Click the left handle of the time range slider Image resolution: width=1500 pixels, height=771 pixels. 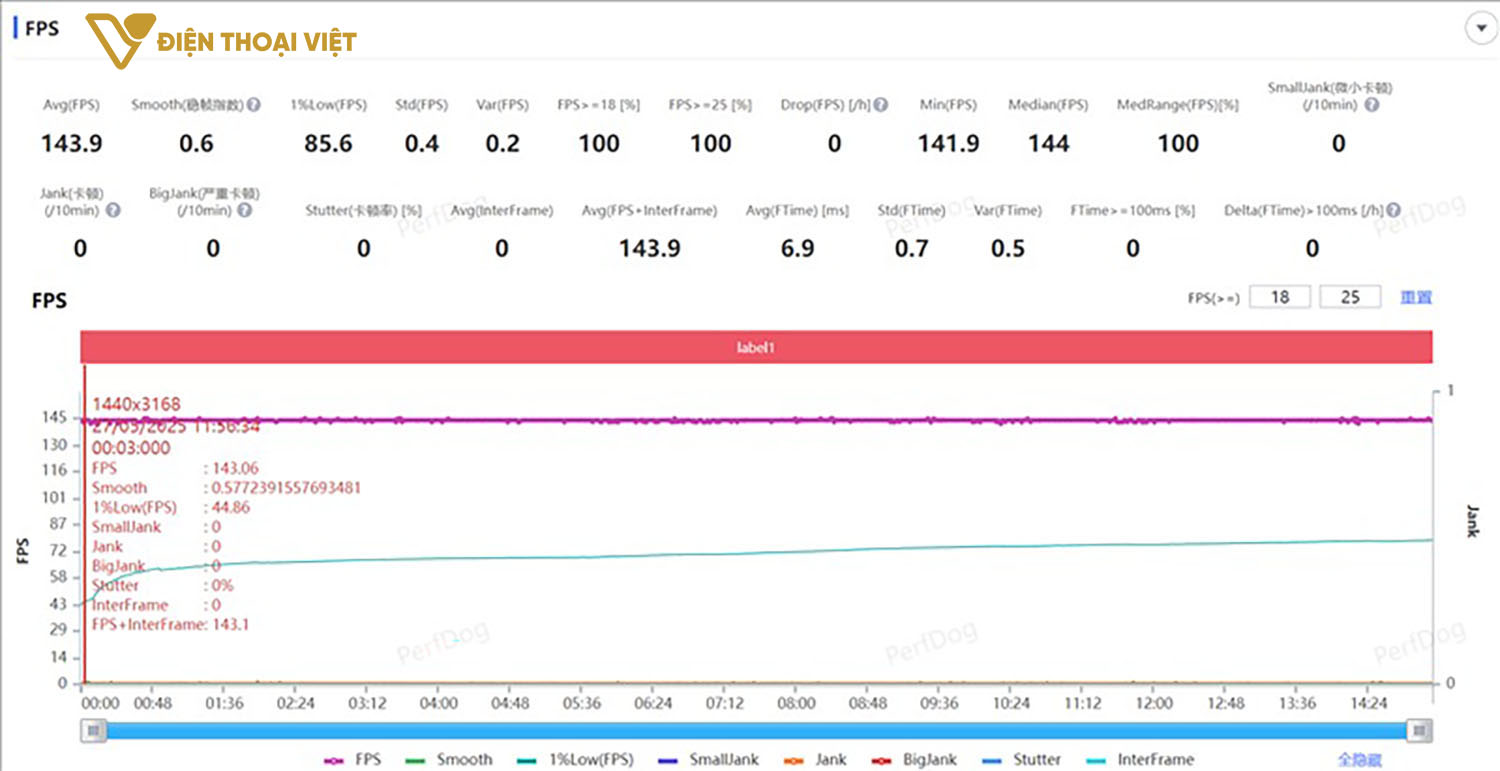tap(94, 731)
